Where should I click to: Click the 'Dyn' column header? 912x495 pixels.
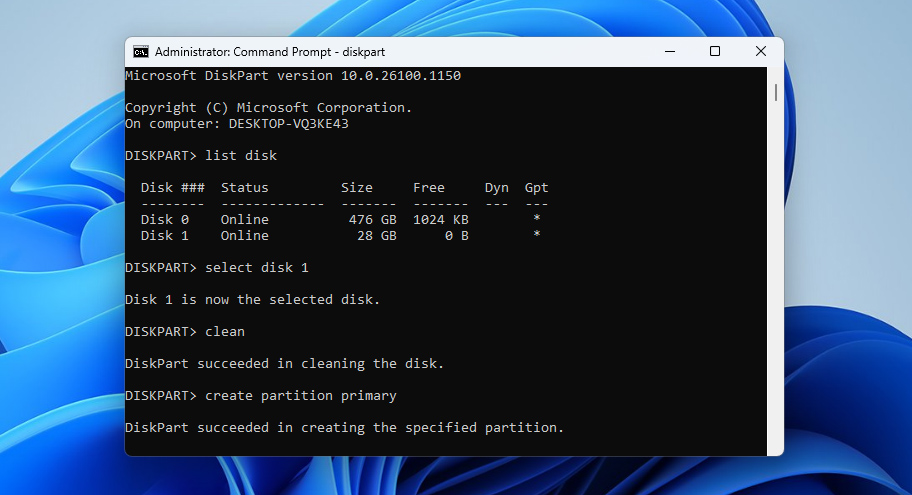(x=497, y=188)
